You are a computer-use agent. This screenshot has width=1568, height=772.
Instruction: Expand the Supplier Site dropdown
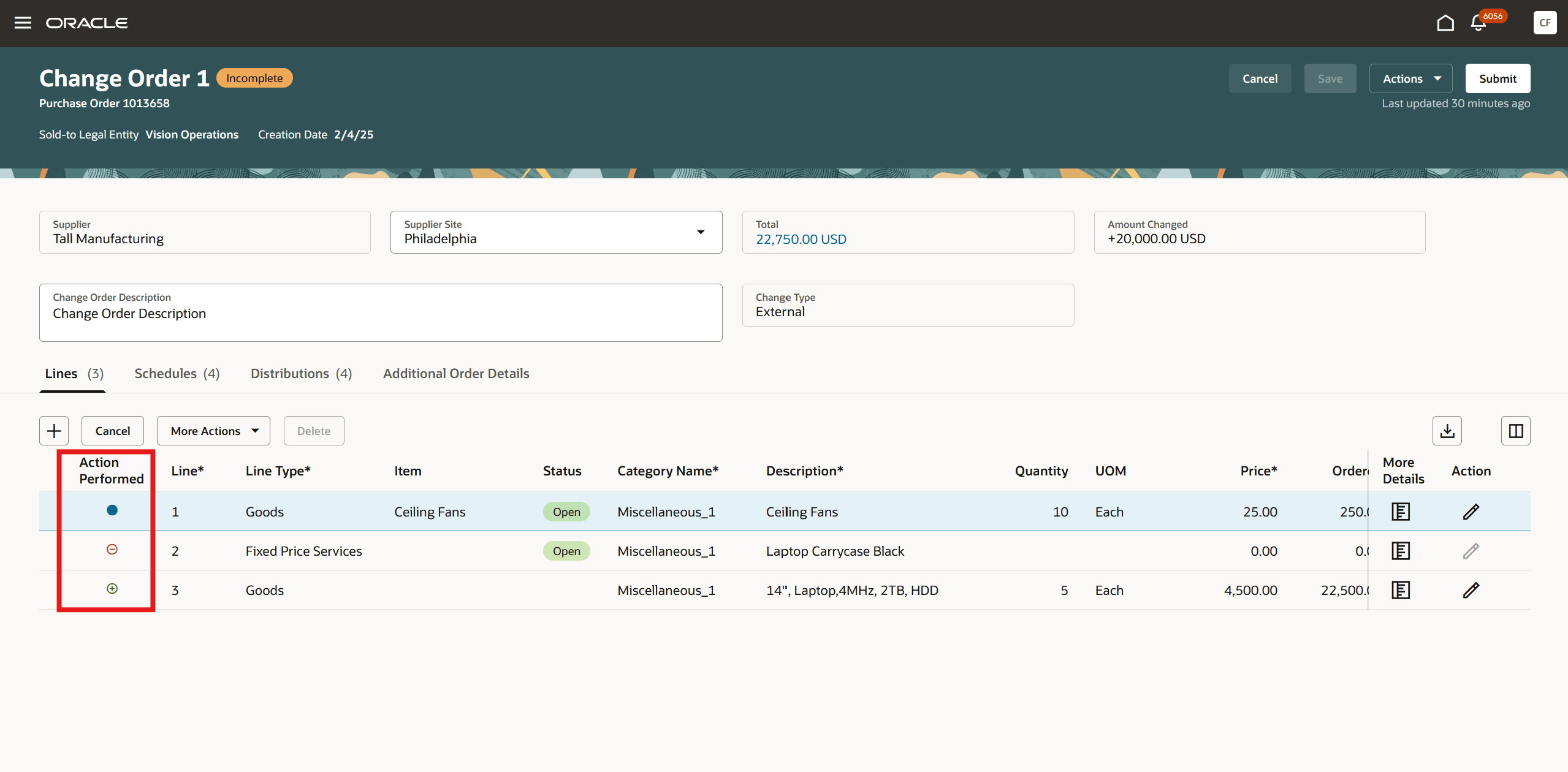[700, 232]
